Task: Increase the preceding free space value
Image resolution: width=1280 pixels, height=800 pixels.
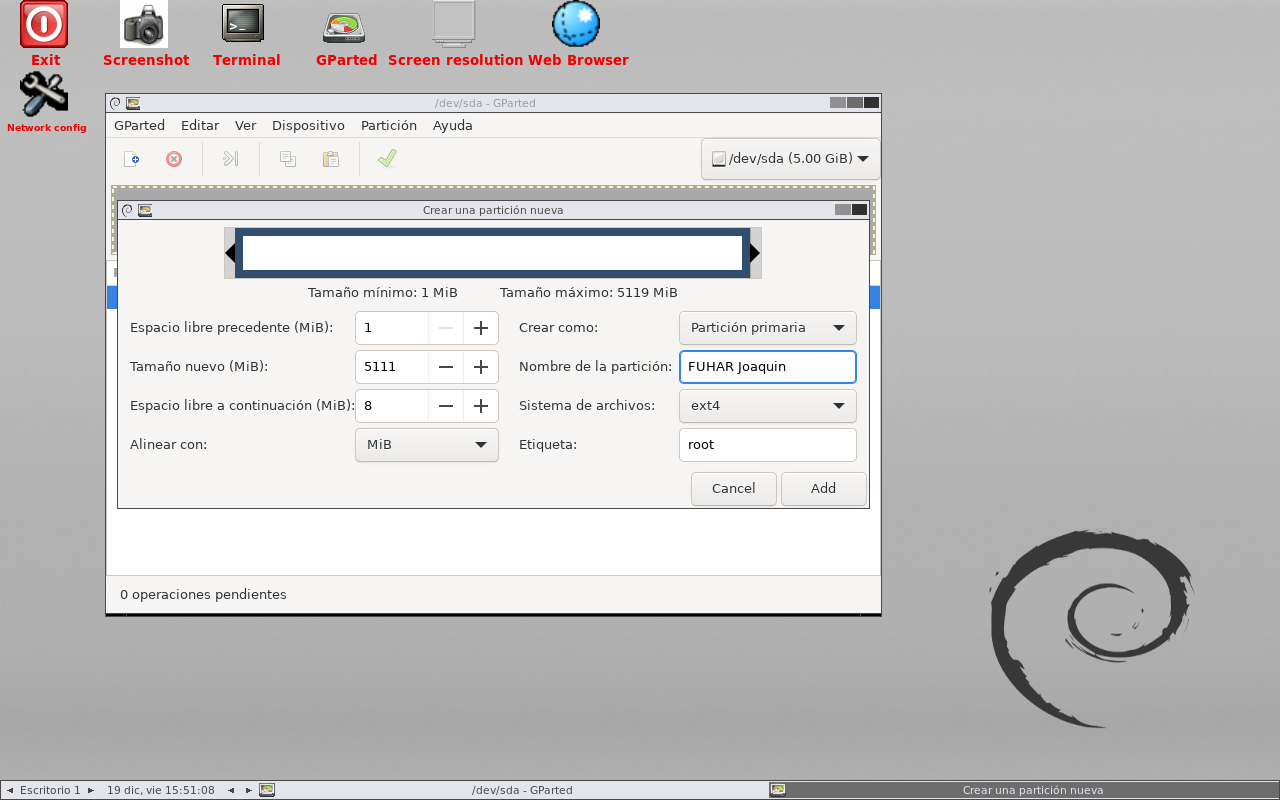Action: (481, 328)
